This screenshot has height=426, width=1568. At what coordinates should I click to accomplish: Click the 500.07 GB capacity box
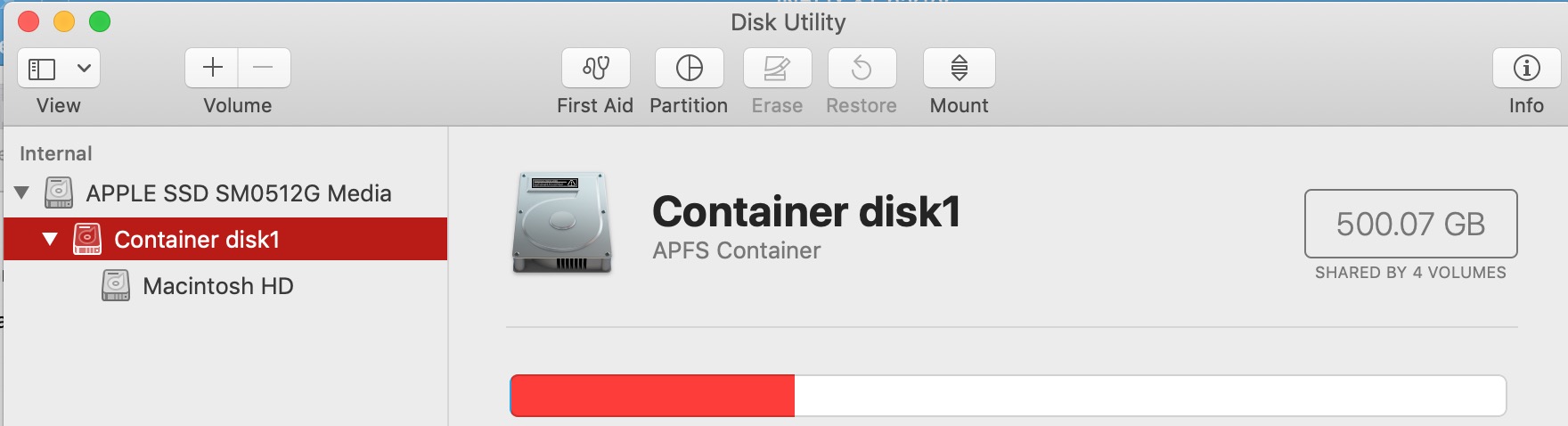coord(1410,224)
